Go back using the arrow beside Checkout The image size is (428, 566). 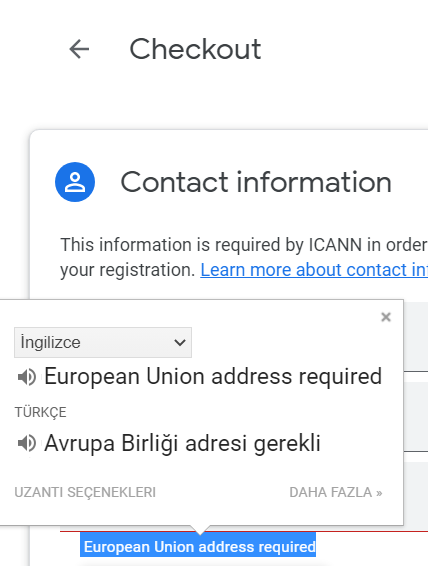point(79,49)
